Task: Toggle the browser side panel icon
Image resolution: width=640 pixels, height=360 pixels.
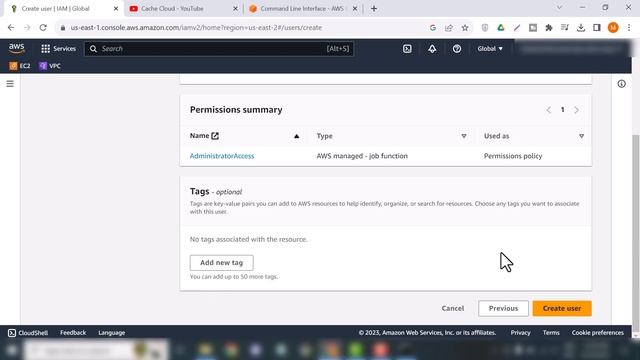Action: pyautogui.click(x=596, y=28)
